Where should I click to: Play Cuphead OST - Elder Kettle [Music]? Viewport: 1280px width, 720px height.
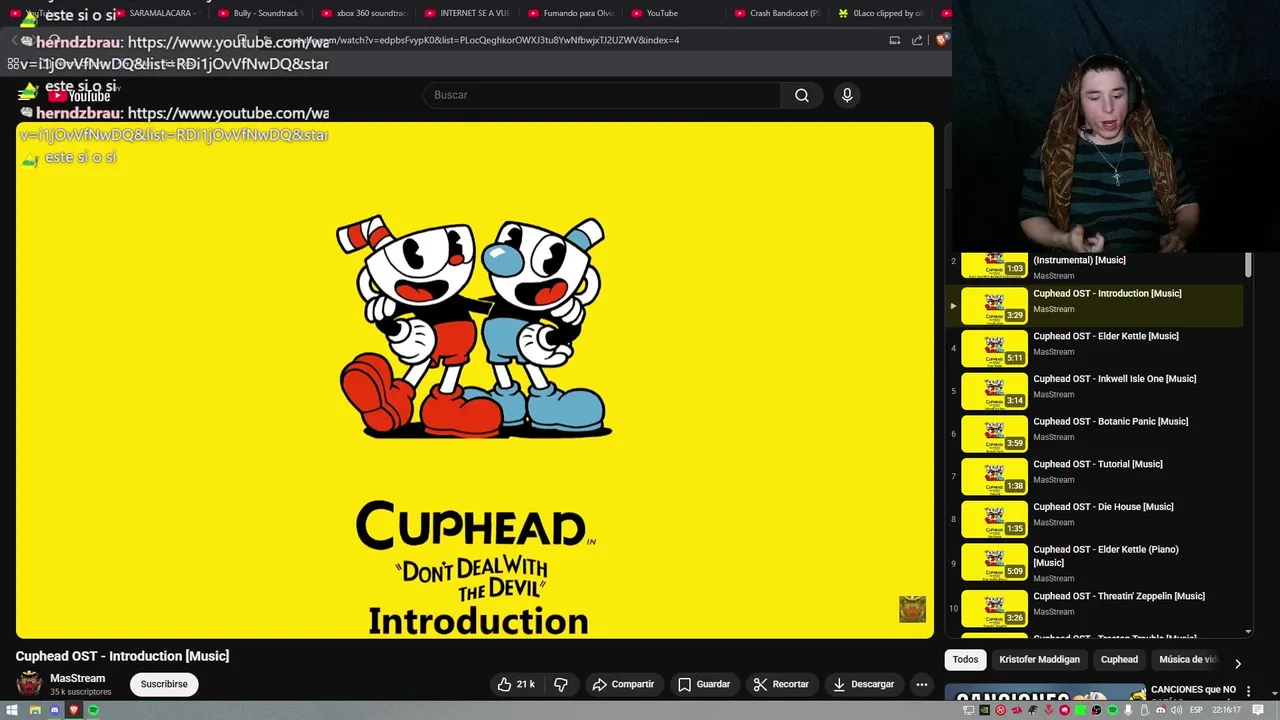[x=1095, y=348]
